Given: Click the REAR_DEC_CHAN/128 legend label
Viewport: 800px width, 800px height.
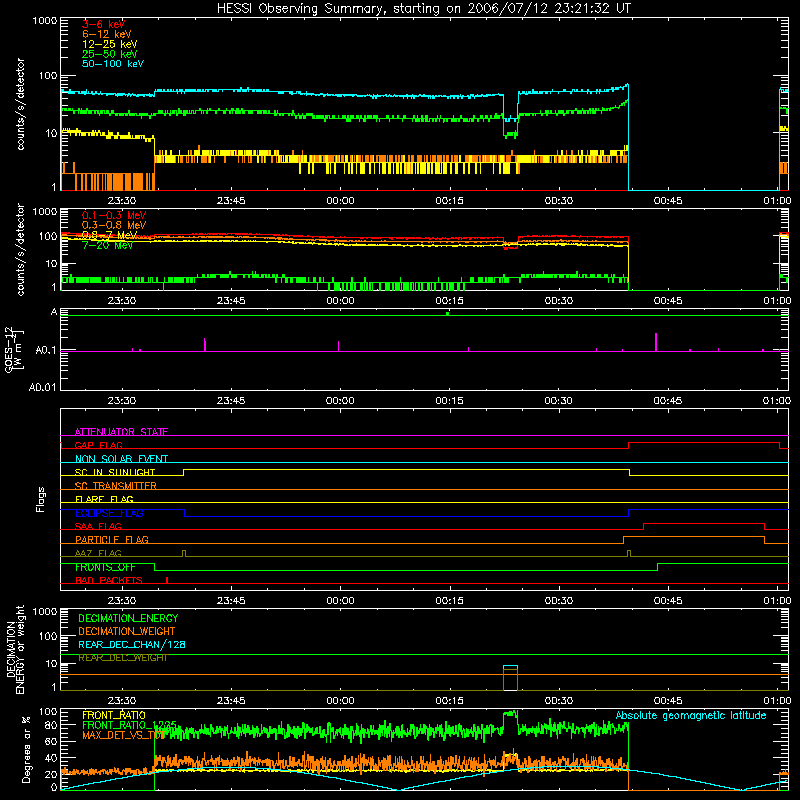Looking at the screenshot, I should pos(132,645).
